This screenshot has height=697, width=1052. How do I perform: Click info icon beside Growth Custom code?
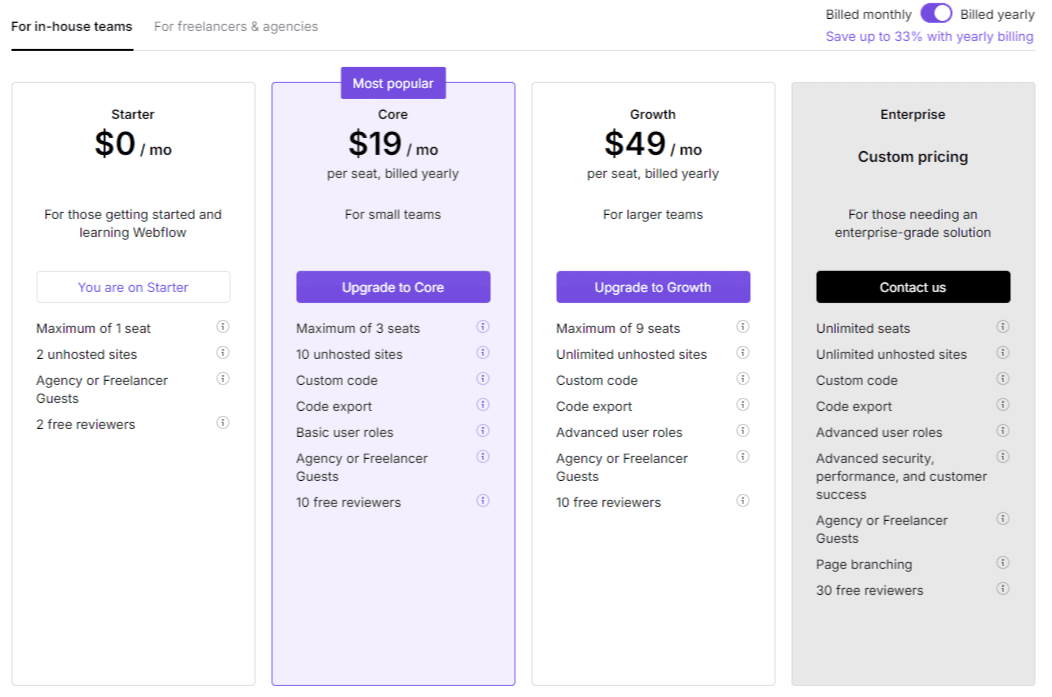point(743,379)
